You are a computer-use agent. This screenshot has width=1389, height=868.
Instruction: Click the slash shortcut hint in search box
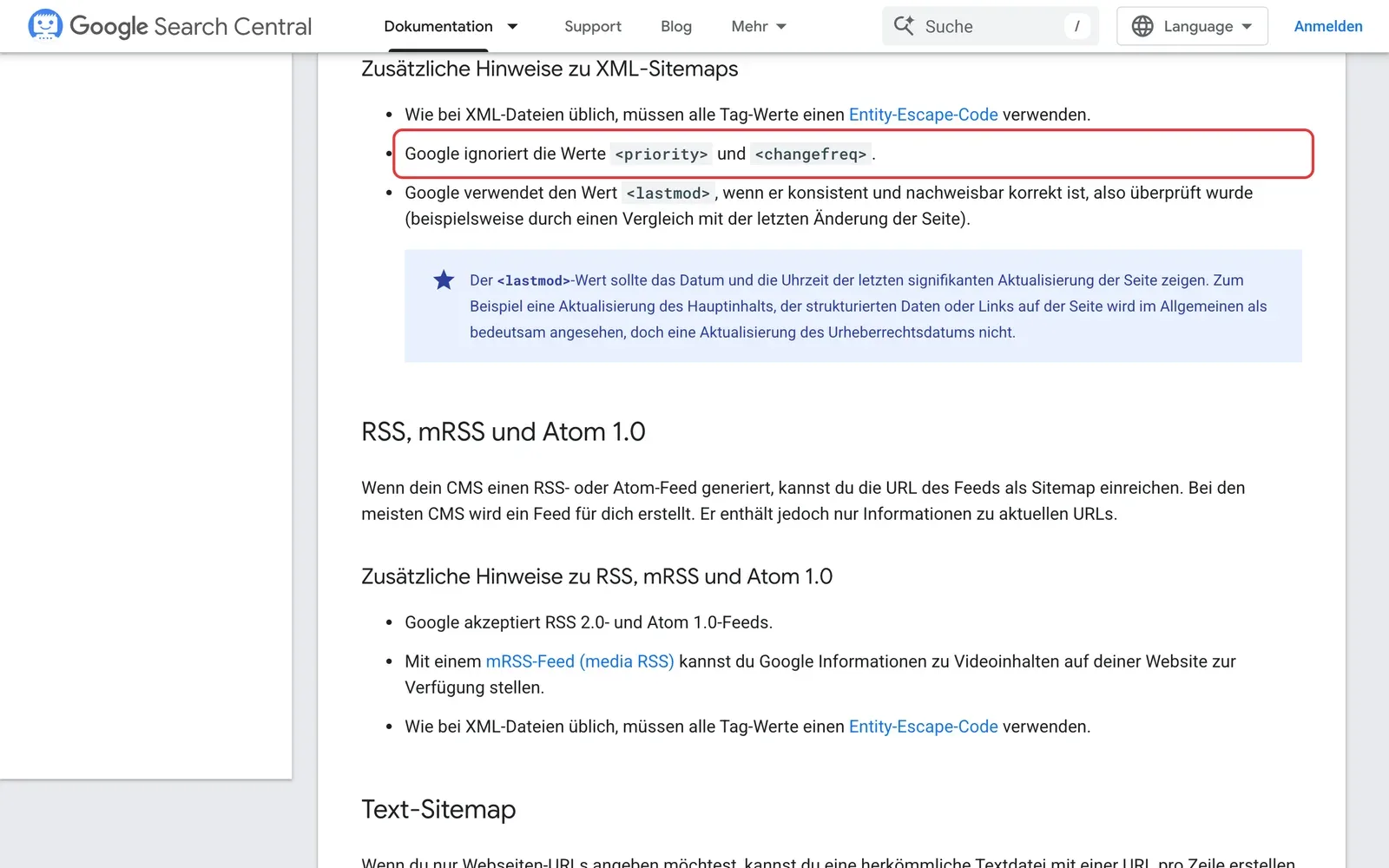tap(1077, 26)
